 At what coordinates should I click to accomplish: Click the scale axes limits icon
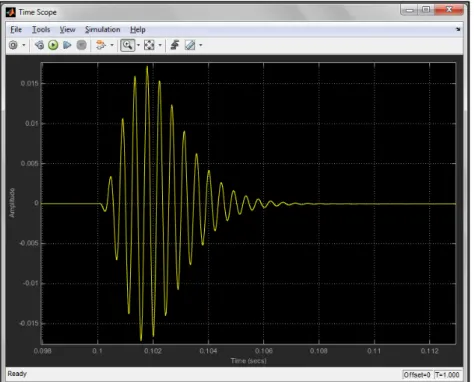pos(149,45)
